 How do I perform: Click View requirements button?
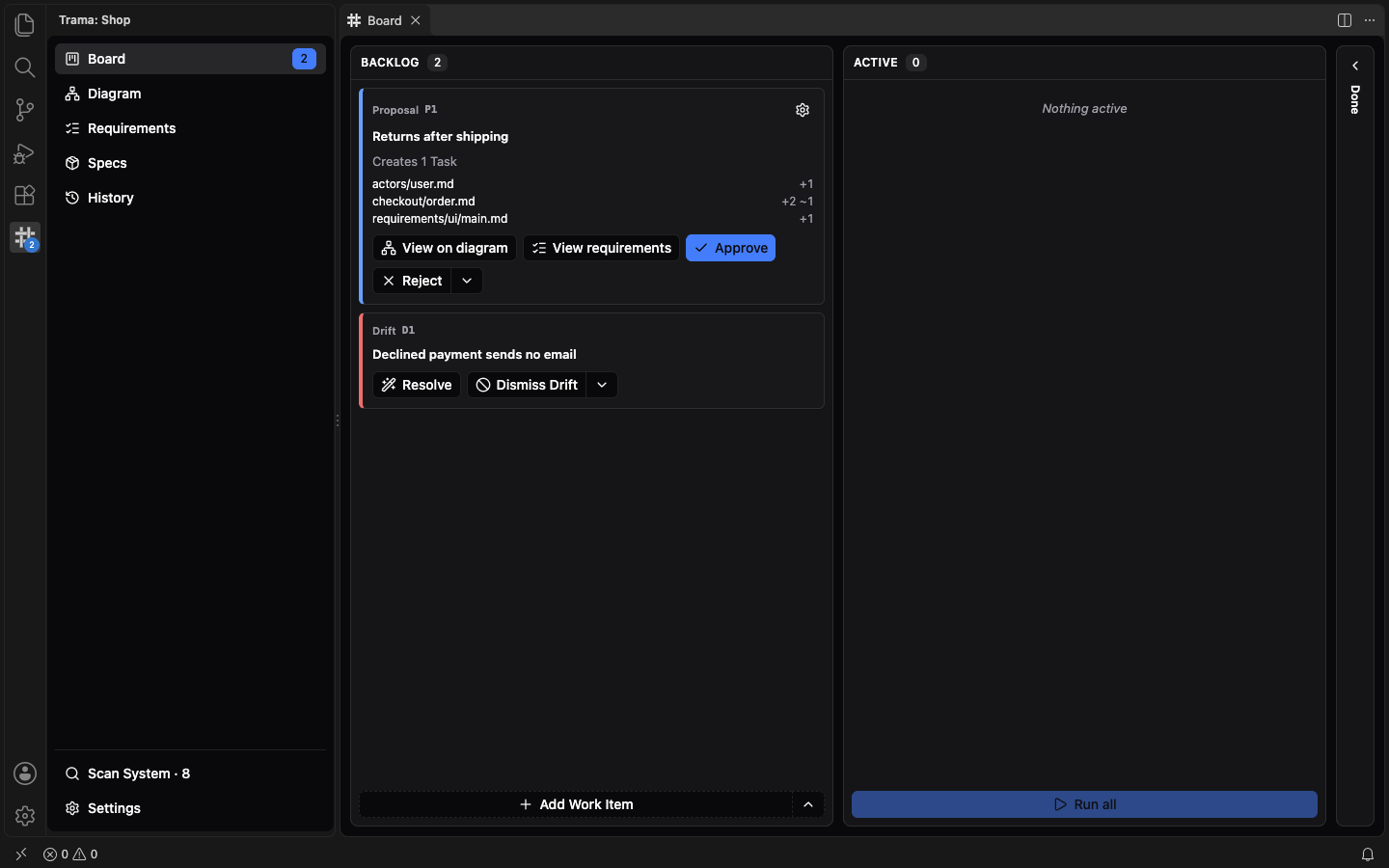click(602, 248)
